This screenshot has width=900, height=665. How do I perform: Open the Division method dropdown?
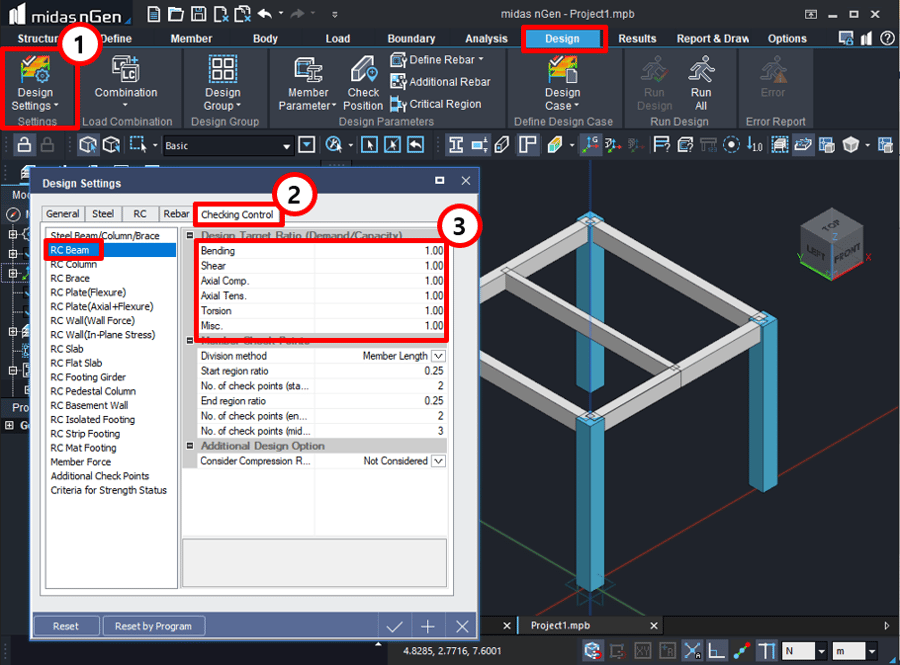point(439,356)
